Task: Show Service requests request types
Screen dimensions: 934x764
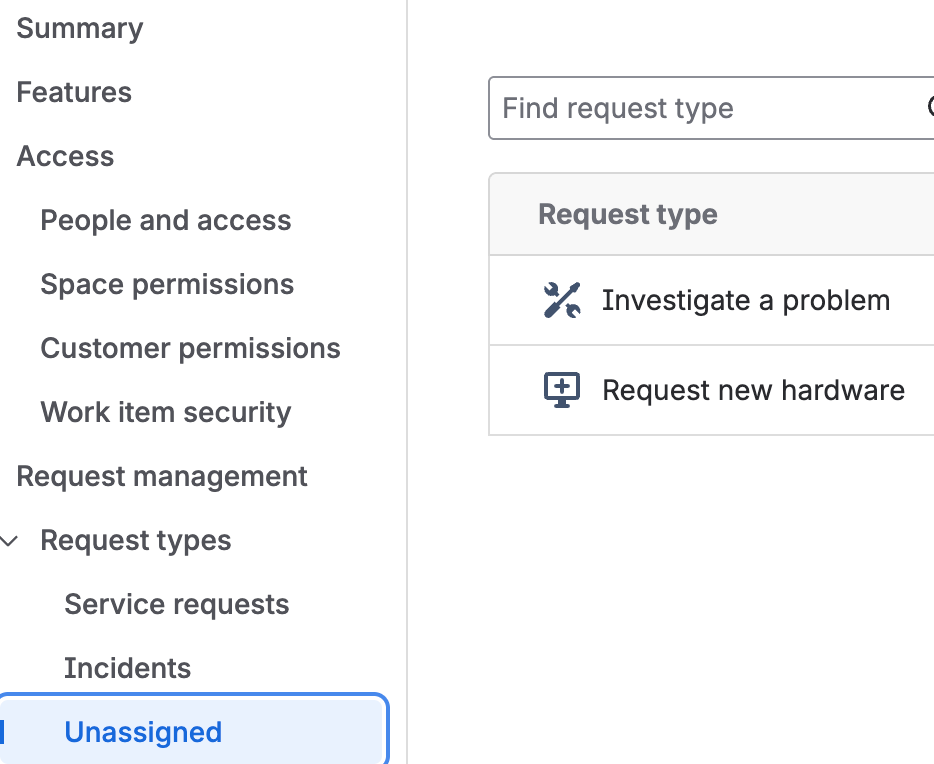Action: click(x=176, y=604)
